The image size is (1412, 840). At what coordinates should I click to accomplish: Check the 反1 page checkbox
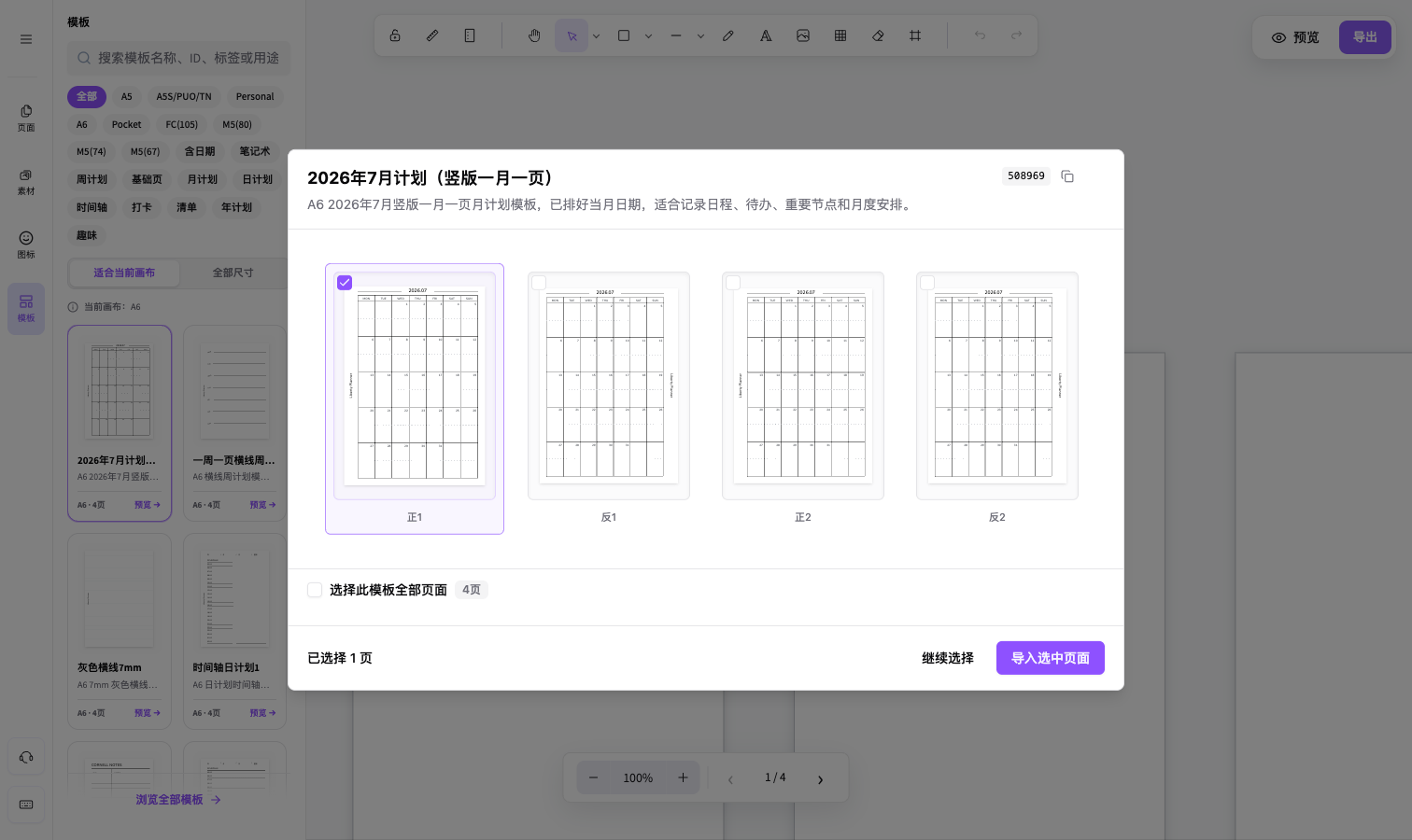point(539,283)
